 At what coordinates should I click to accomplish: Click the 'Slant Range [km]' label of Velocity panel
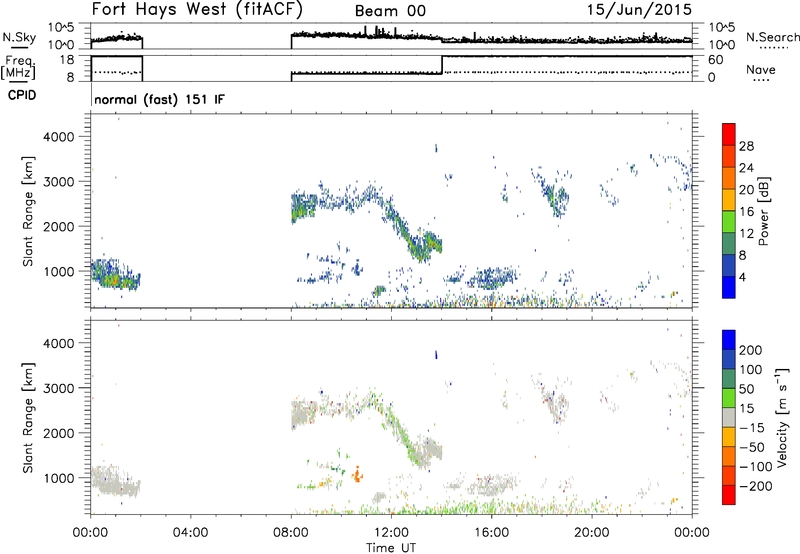[x=28, y=417]
